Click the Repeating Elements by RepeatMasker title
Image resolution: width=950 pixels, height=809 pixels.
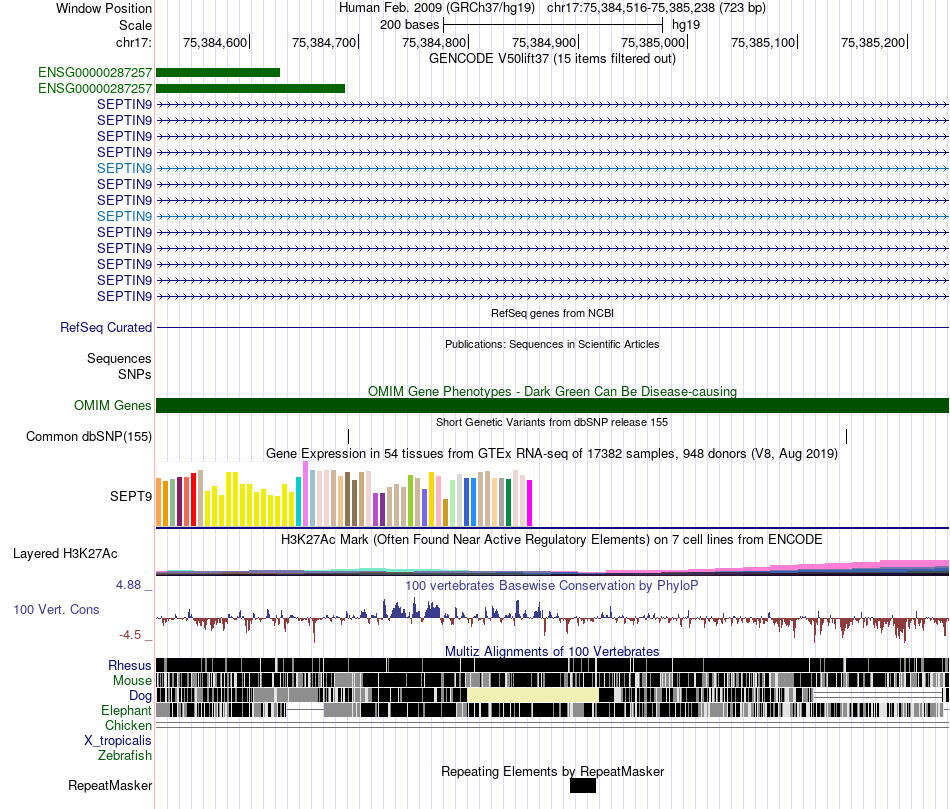pyautogui.click(x=553, y=771)
